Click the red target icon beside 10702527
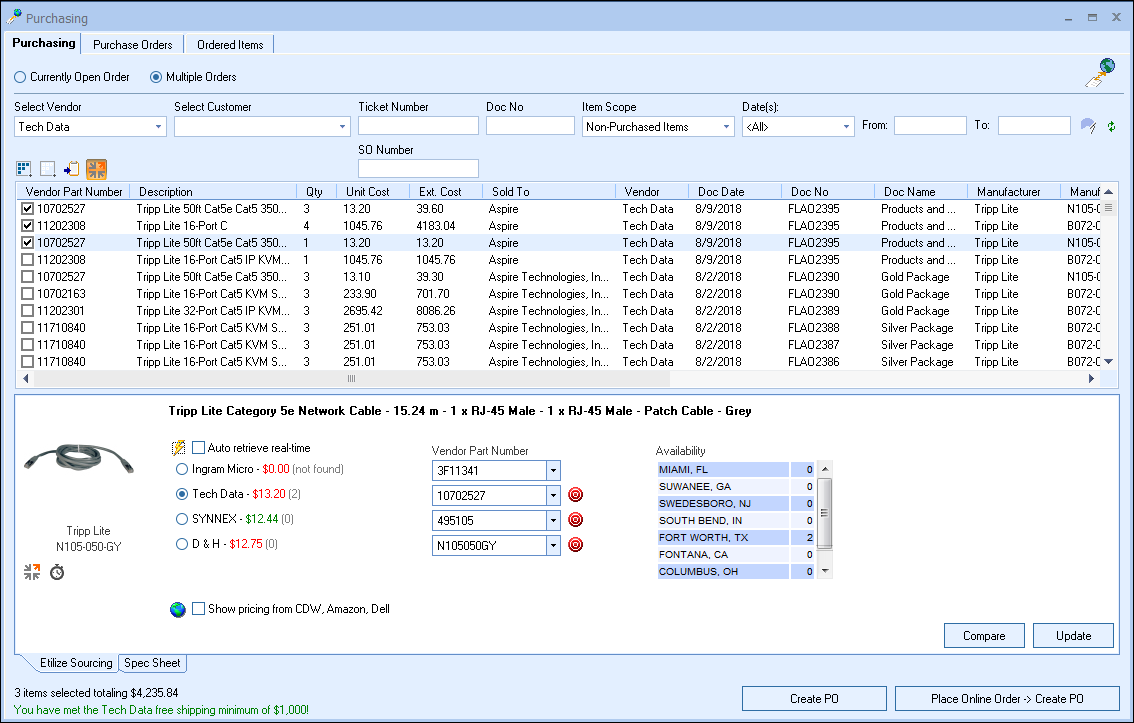1134x723 pixels. click(x=575, y=495)
